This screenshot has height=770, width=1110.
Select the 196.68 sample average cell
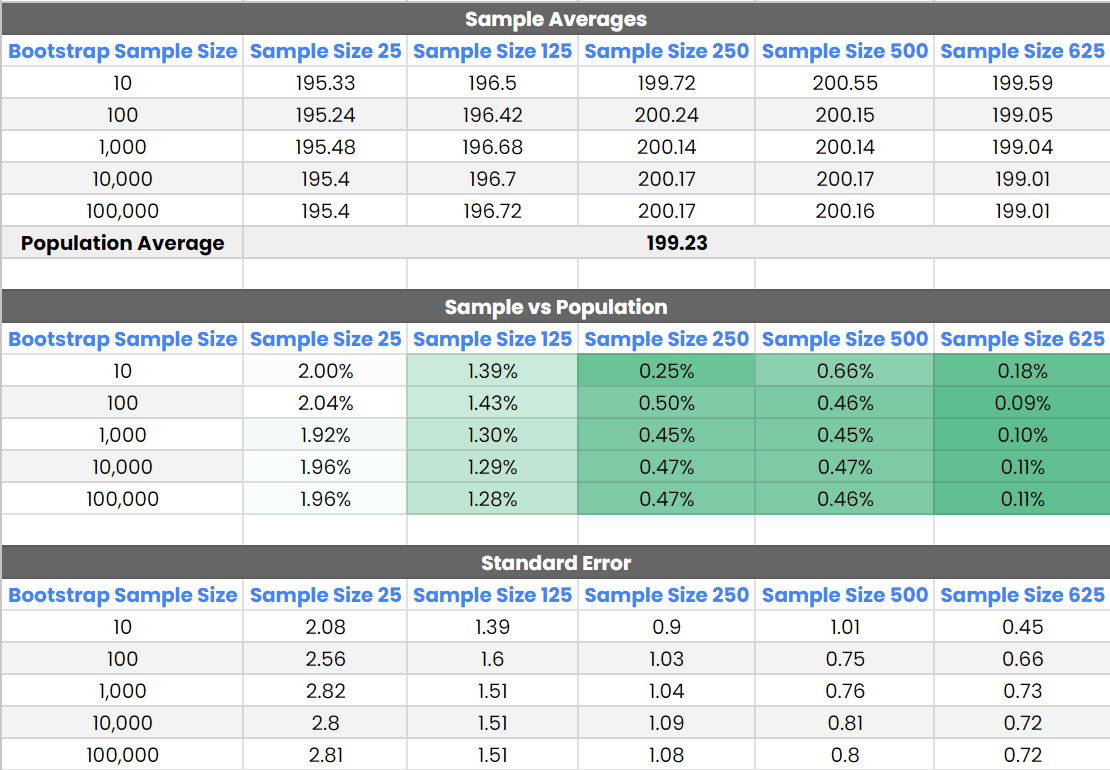(492, 147)
